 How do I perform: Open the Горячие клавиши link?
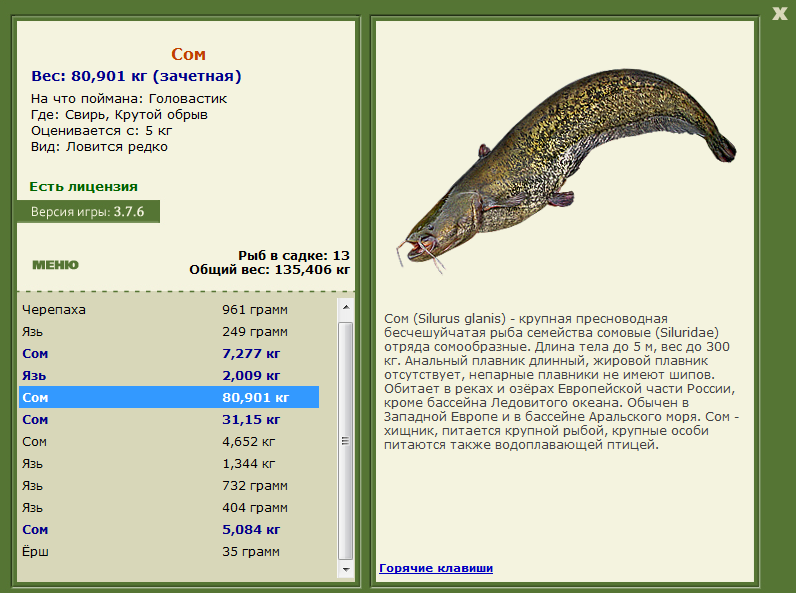436,568
